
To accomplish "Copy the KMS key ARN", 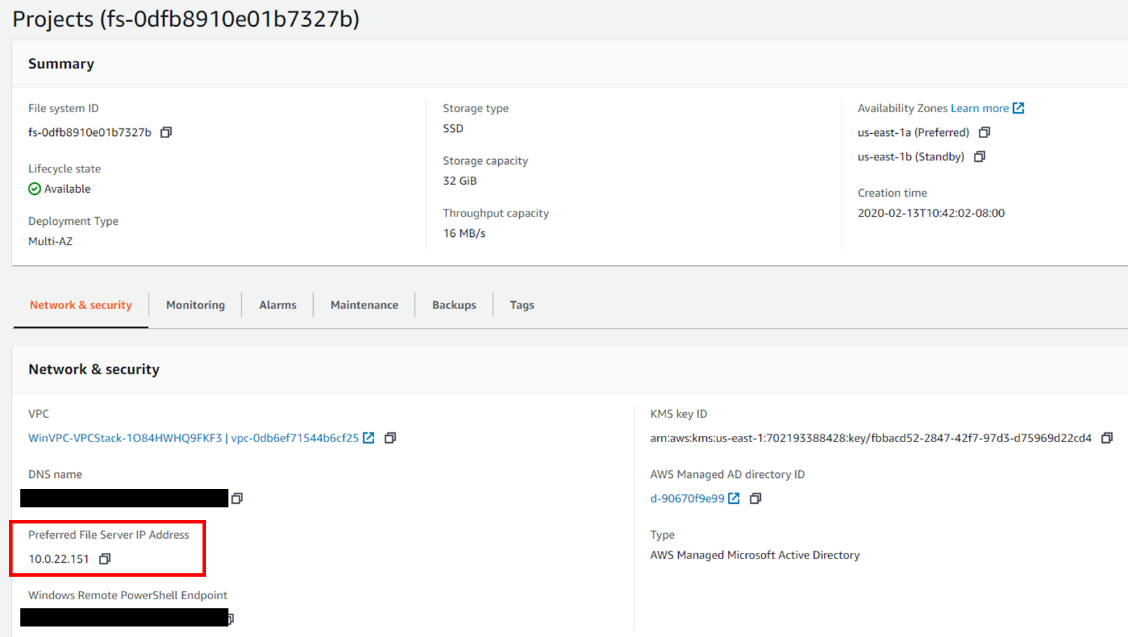I will pos(1107,437).
